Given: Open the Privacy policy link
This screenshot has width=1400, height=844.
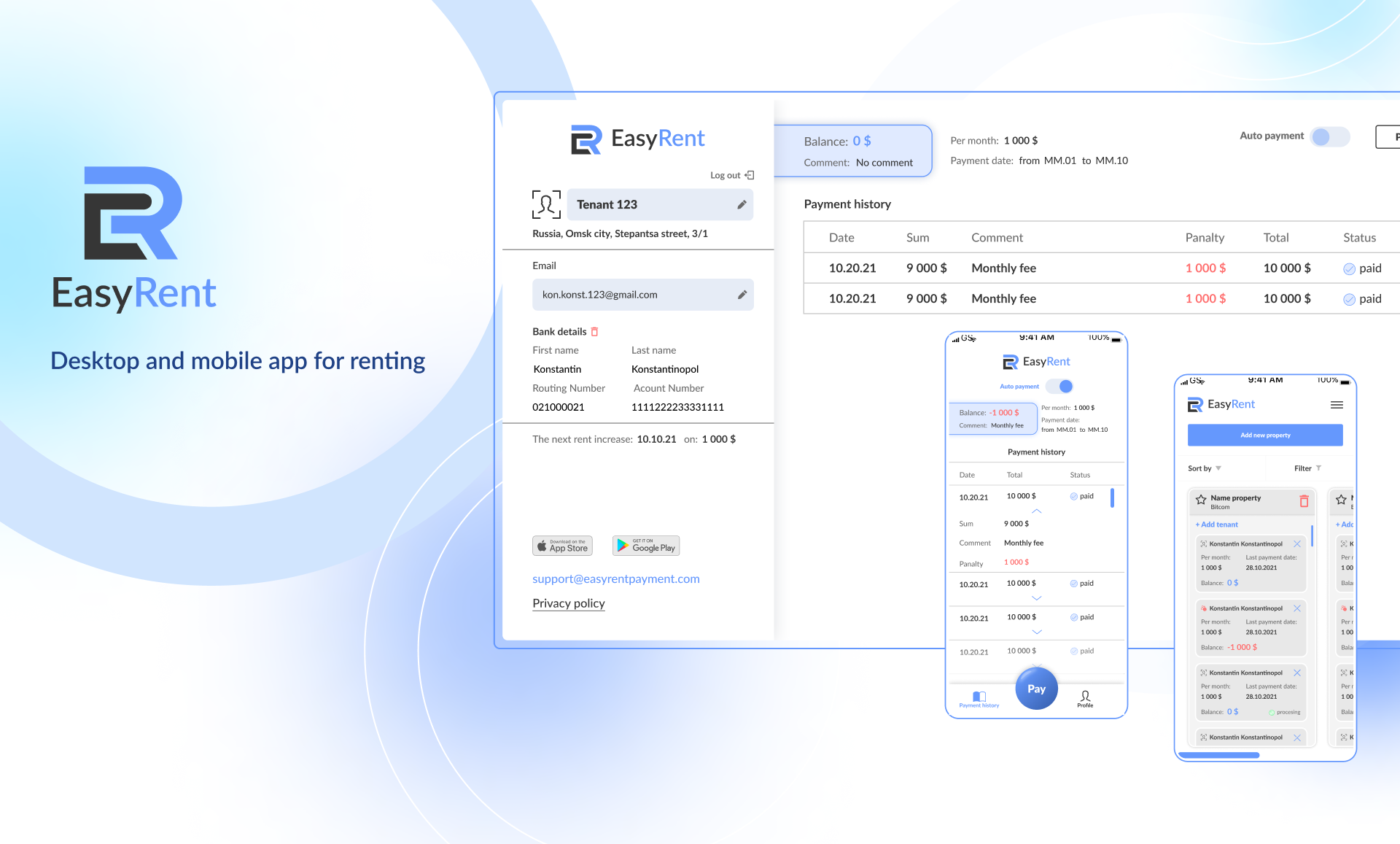Looking at the screenshot, I should (x=568, y=603).
